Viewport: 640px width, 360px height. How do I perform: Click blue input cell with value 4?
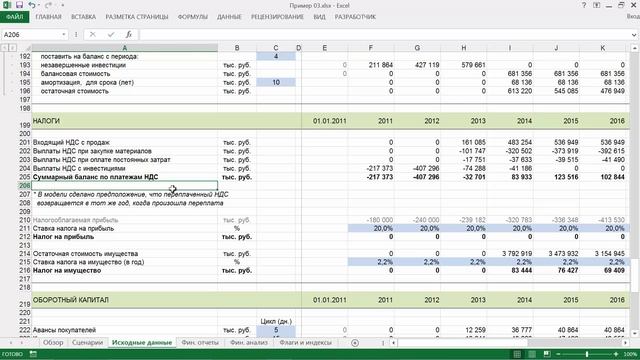(x=276, y=56)
